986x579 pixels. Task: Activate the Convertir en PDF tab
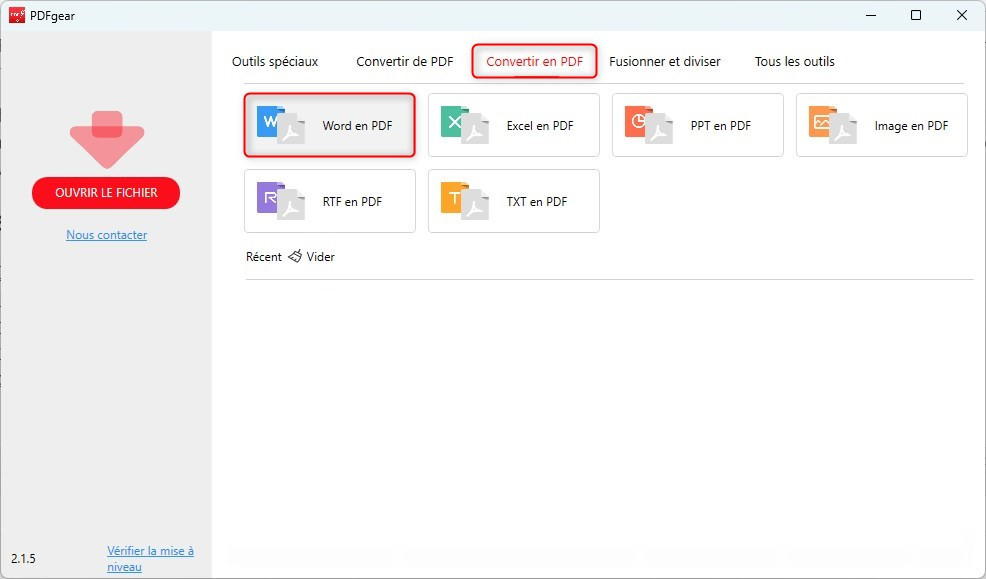pyautogui.click(x=534, y=61)
